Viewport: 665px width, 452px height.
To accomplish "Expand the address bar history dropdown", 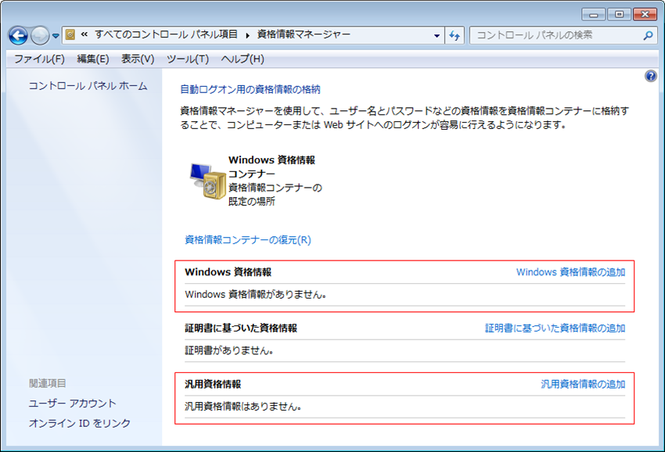I will (x=436, y=36).
